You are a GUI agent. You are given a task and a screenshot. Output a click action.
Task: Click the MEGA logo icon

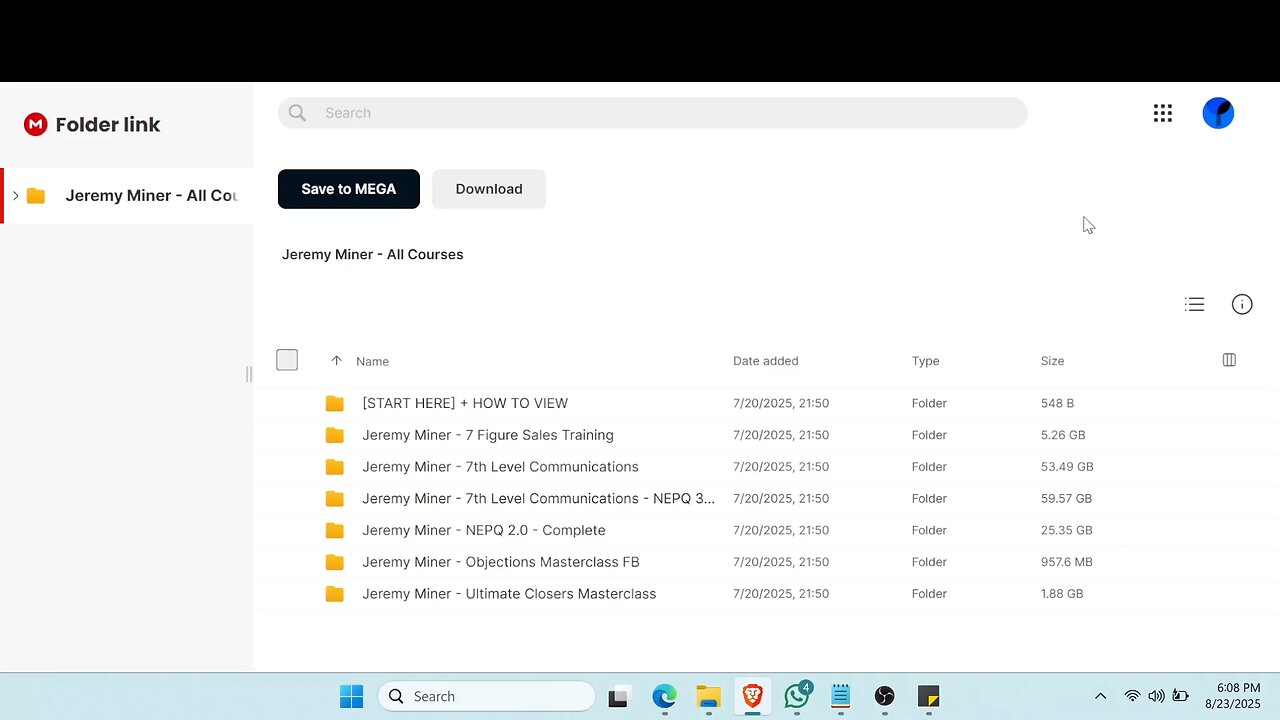click(36, 124)
